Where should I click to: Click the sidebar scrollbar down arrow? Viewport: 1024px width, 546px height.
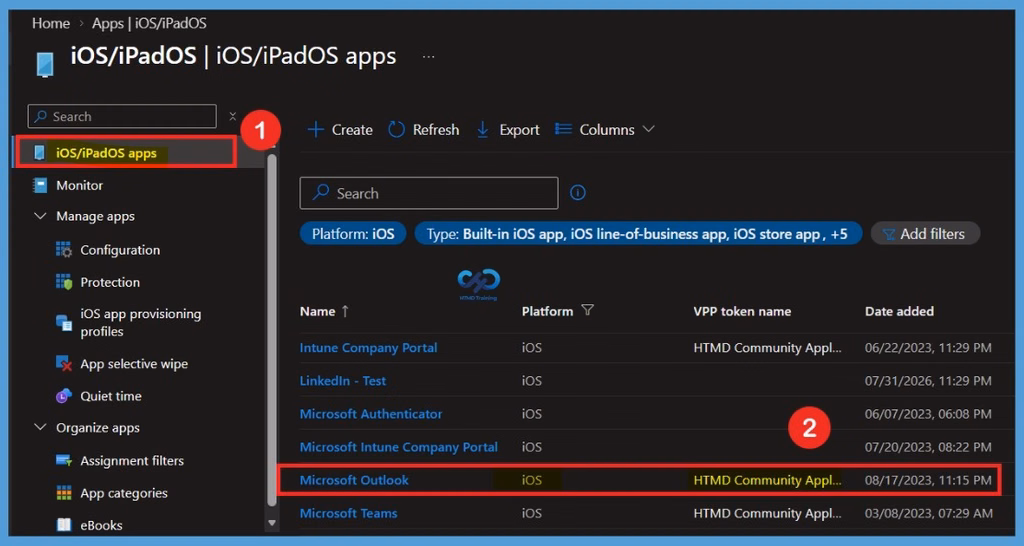(272, 523)
